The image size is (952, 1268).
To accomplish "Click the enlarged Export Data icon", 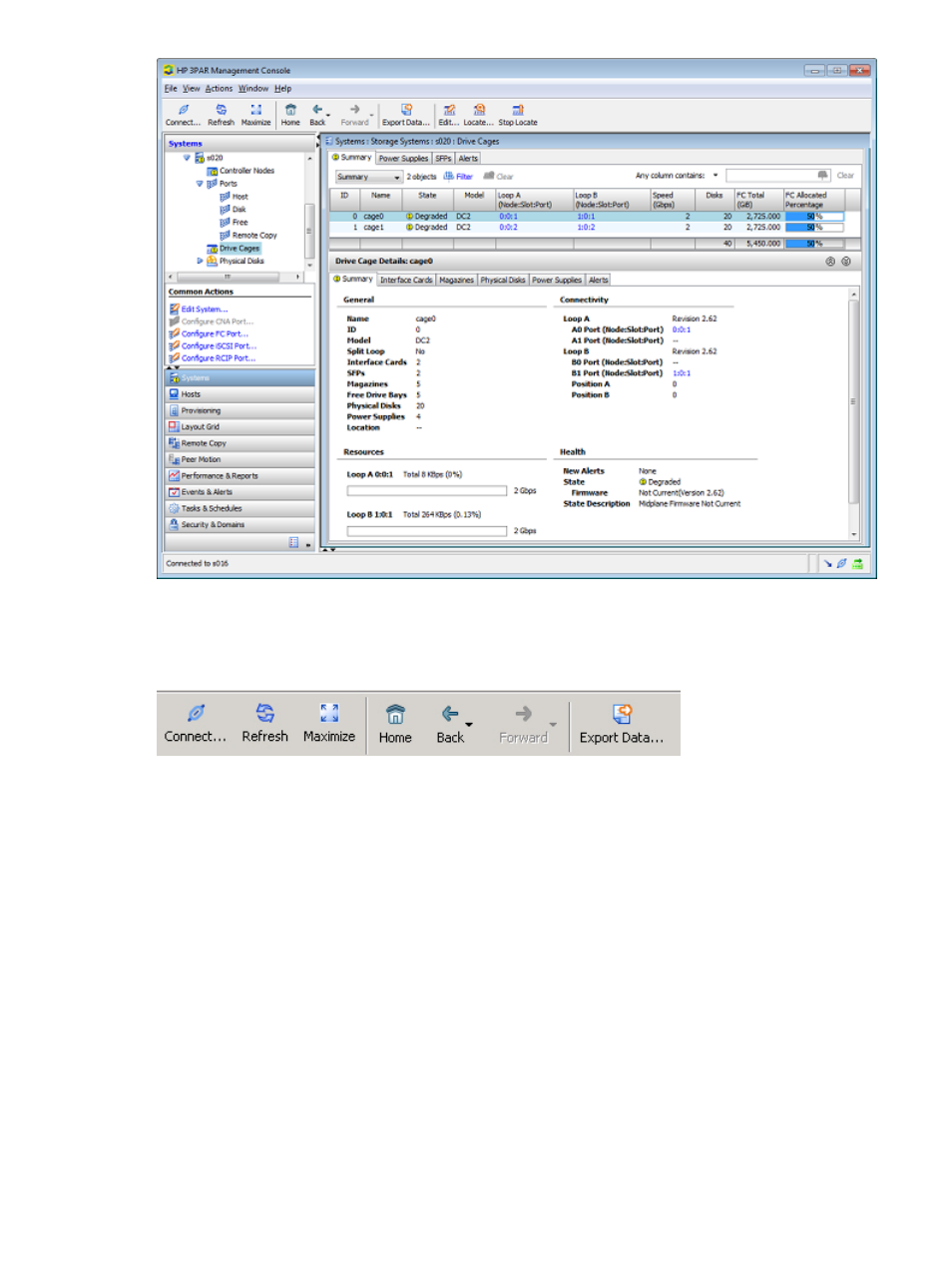I will tap(623, 714).
